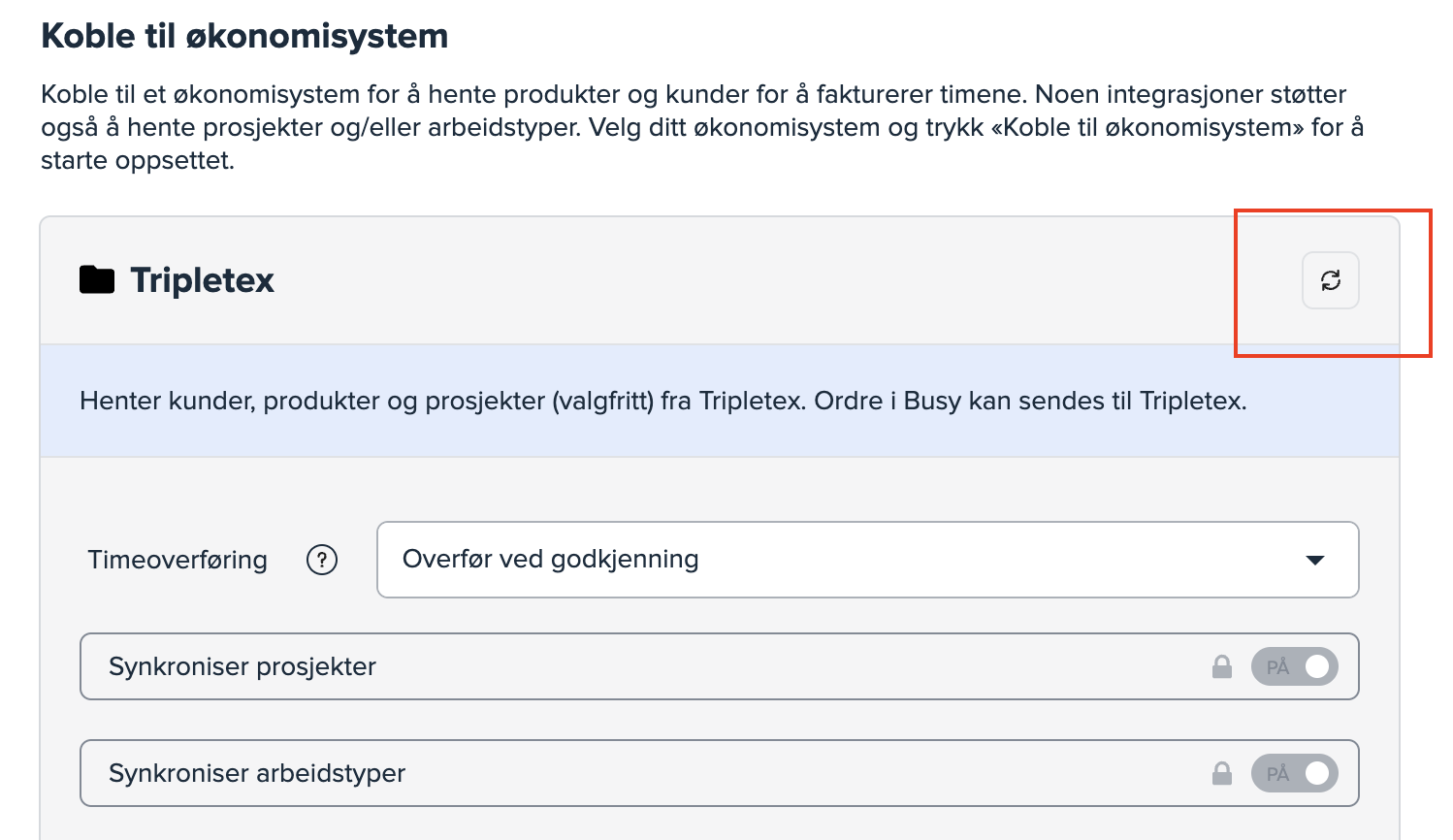1453x840 pixels.
Task: Click empty space in Tripletex card header
Action: tap(776, 280)
